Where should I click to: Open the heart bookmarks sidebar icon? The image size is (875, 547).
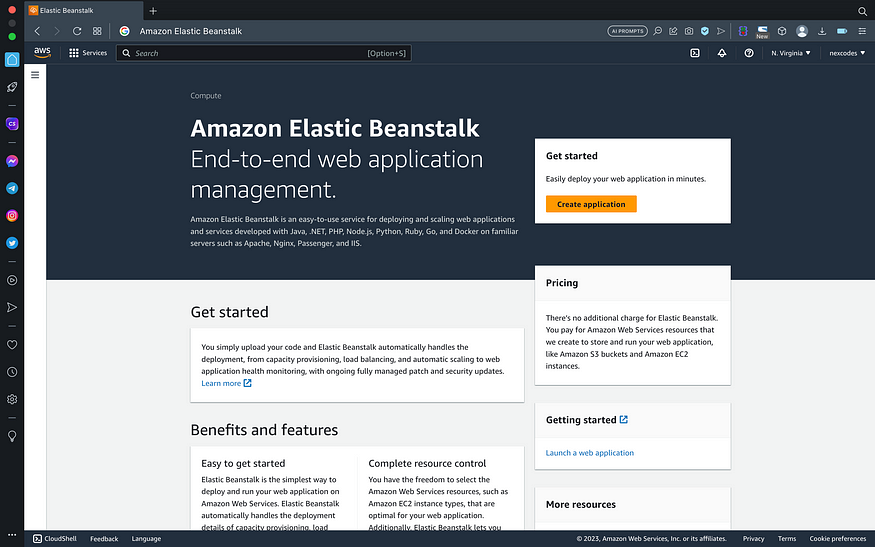[12, 345]
